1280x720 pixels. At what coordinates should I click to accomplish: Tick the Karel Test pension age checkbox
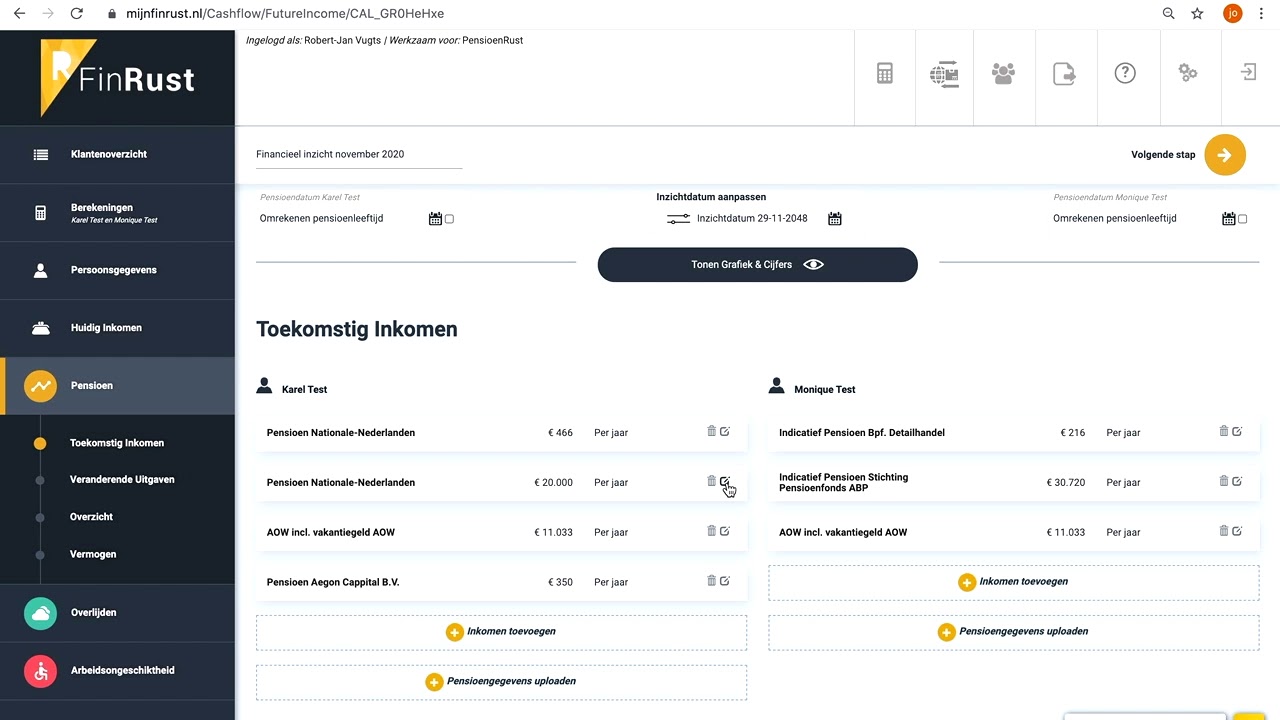(449, 219)
